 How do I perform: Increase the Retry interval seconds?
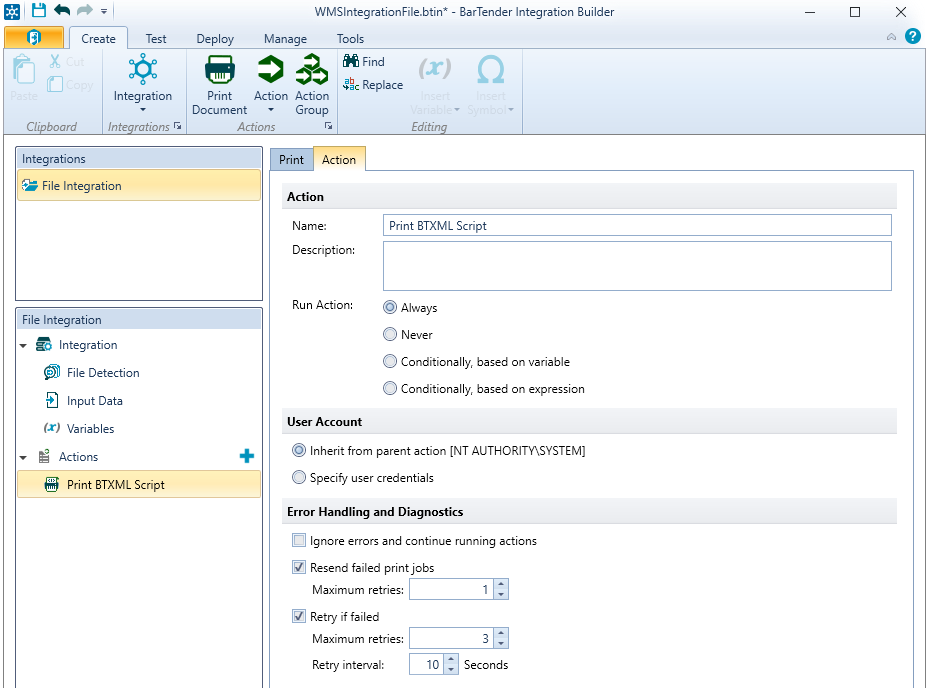451,660
